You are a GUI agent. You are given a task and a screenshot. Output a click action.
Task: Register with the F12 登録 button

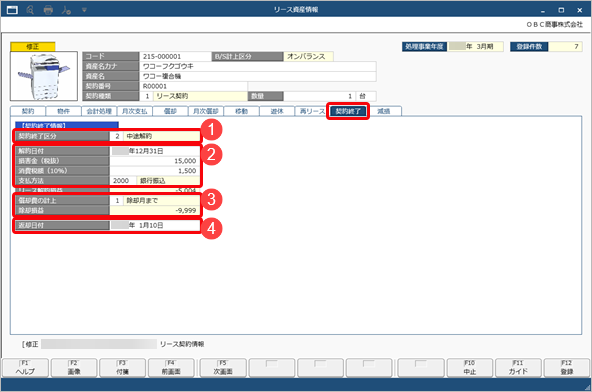pyautogui.click(x=567, y=368)
